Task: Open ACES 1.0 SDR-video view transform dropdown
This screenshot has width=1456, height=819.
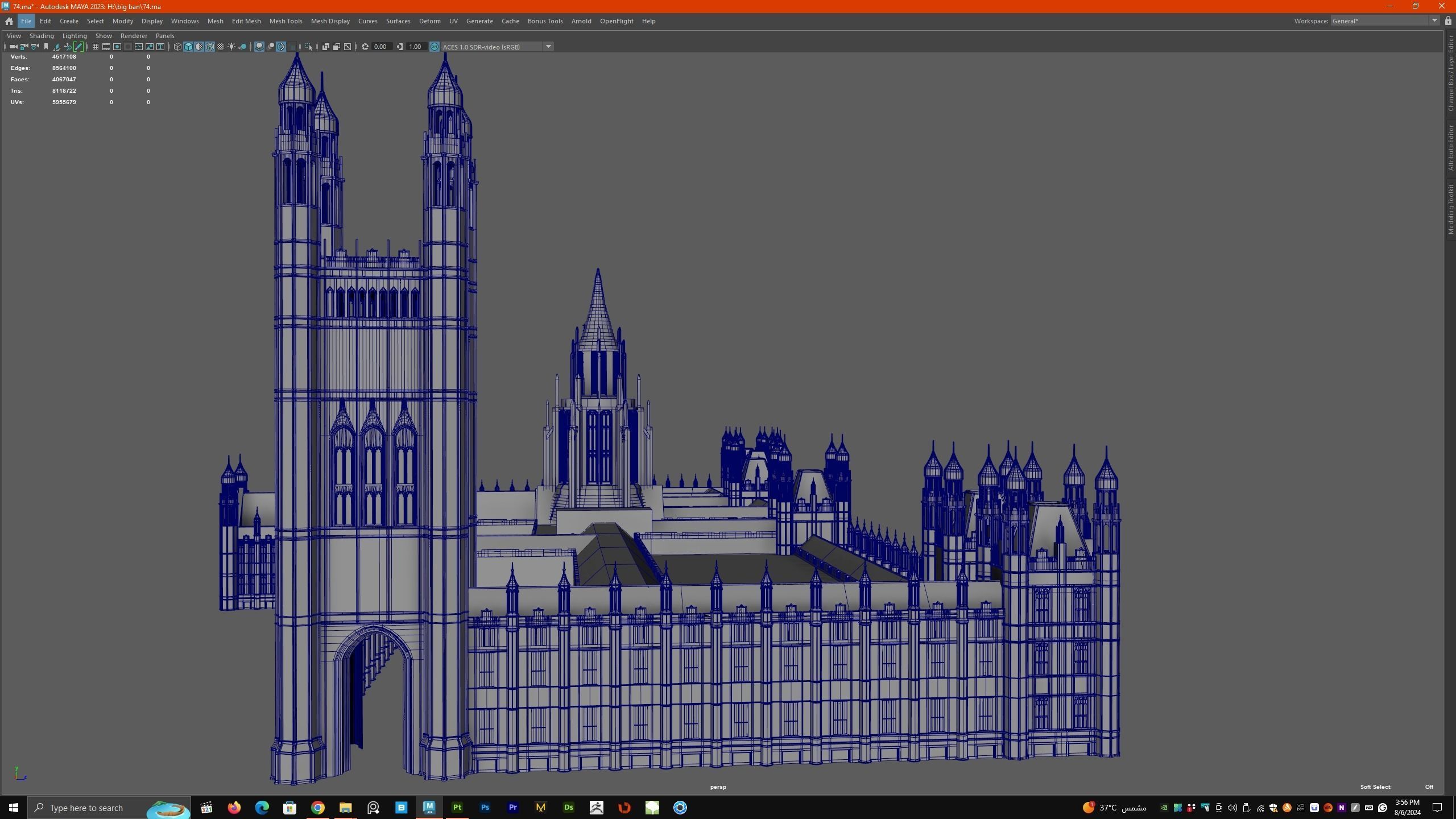Action: click(x=497, y=47)
